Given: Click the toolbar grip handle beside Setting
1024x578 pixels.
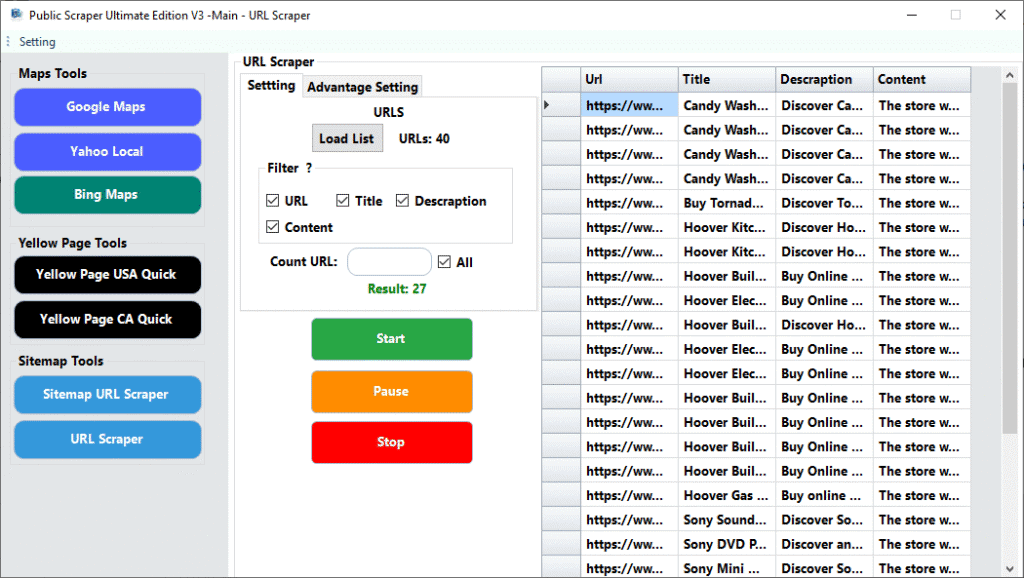Looking at the screenshot, I should [8, 42].
